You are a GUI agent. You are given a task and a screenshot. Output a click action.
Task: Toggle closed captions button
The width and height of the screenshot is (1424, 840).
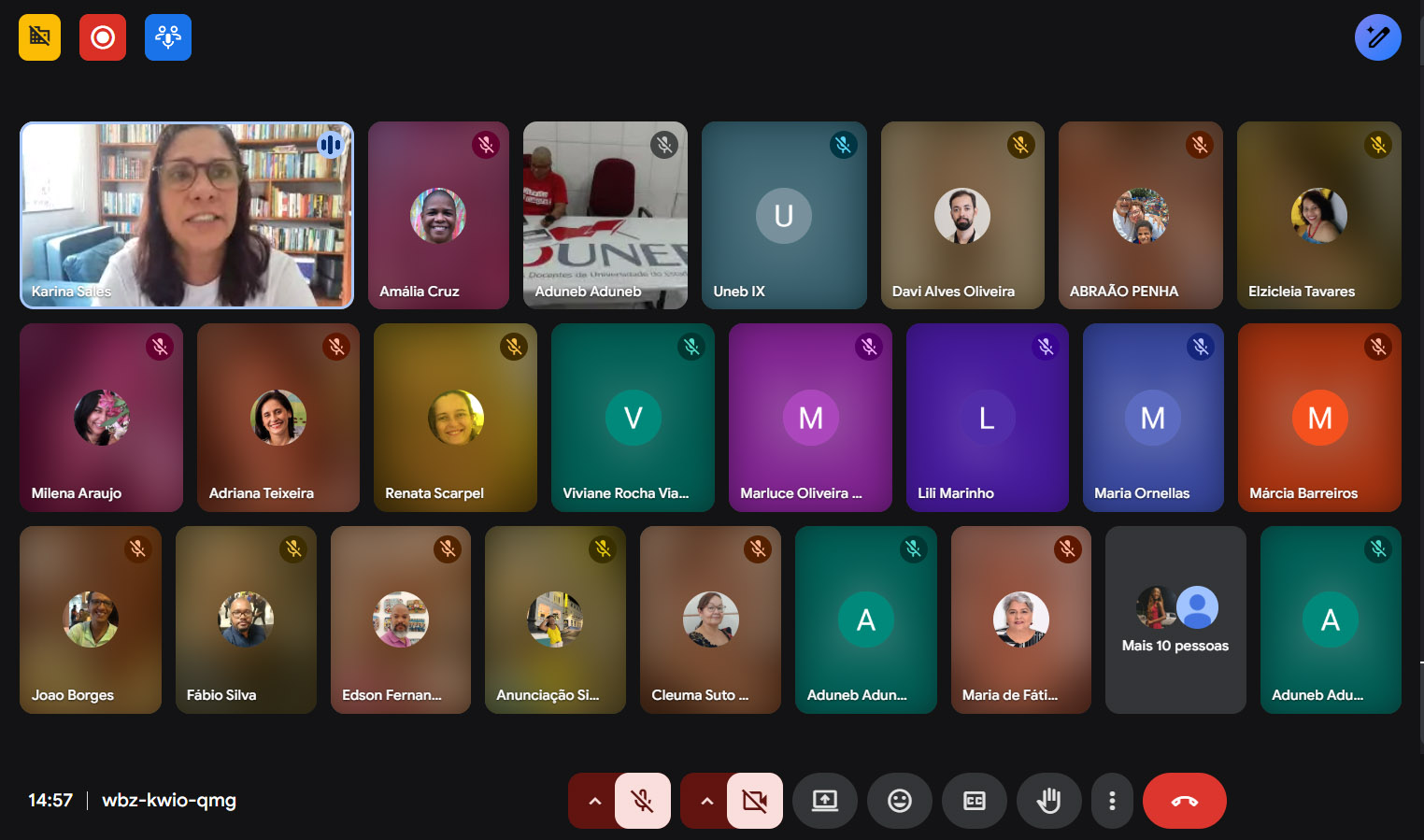[974, 801]
